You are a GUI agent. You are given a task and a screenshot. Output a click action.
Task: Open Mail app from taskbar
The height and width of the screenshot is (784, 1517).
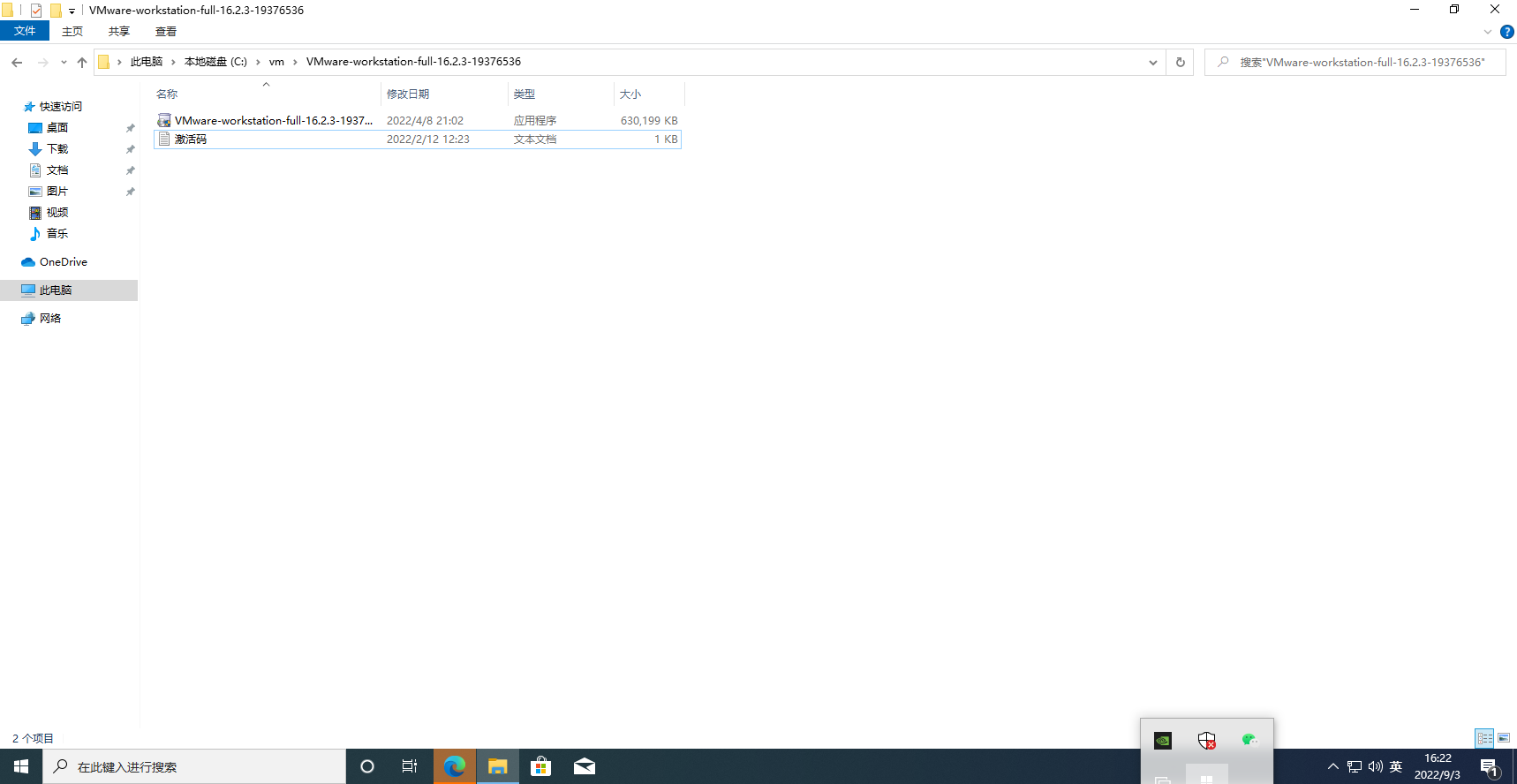[585, 766]
